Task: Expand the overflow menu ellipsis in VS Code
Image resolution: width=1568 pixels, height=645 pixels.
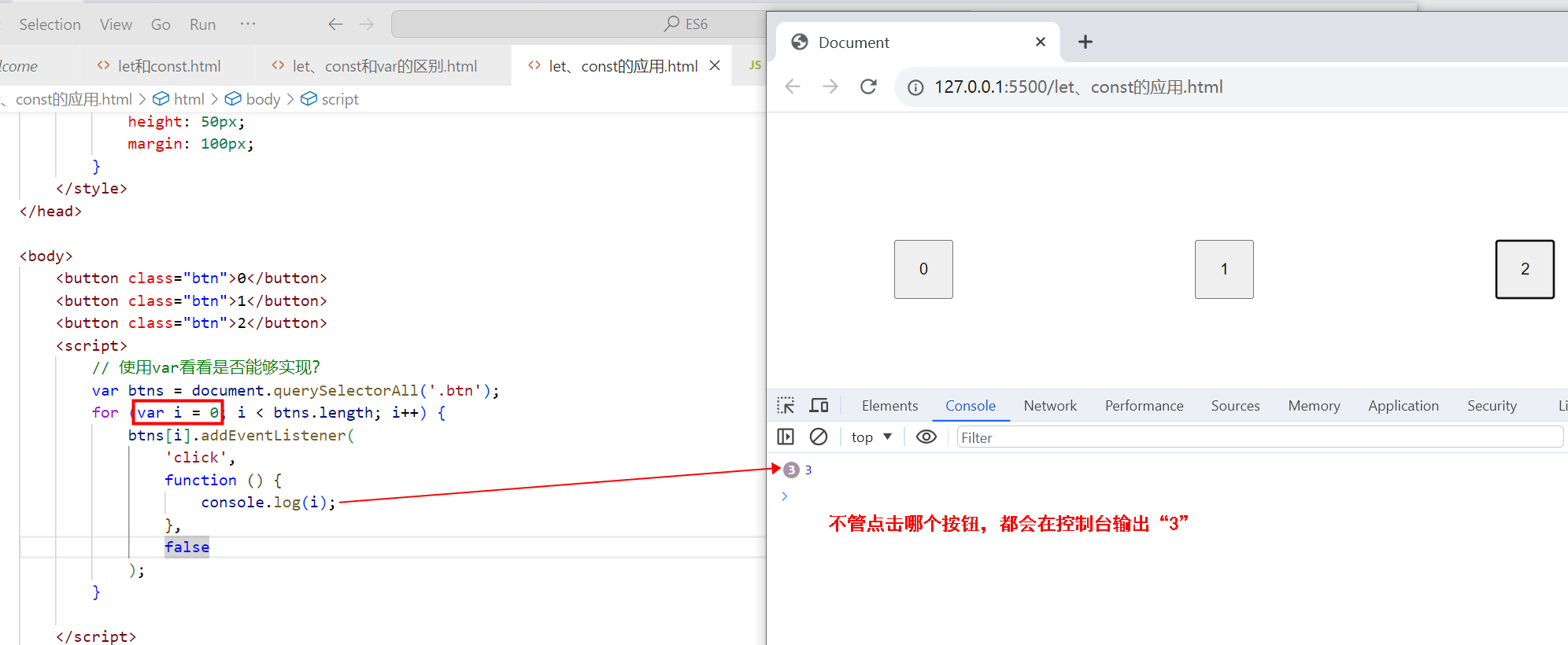Action: [248, 24]
